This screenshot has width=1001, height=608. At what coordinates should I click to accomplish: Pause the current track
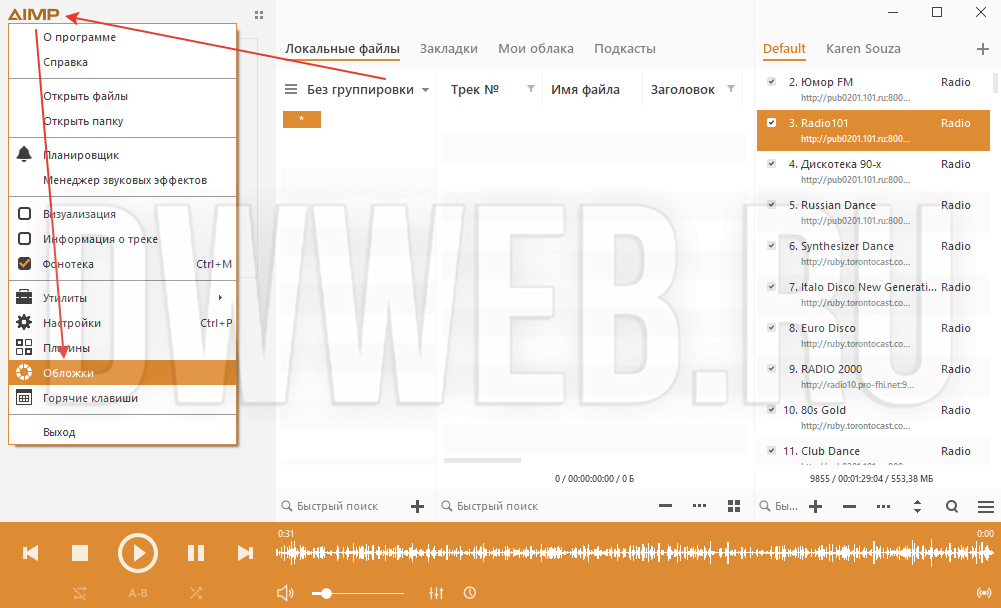point(196,553)
